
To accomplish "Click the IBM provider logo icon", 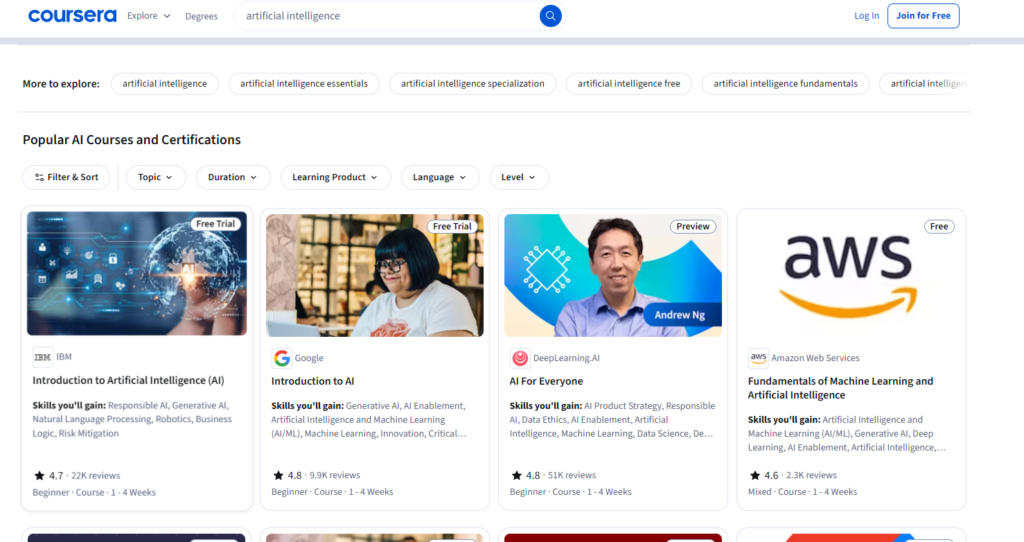I will click(43, 357).
